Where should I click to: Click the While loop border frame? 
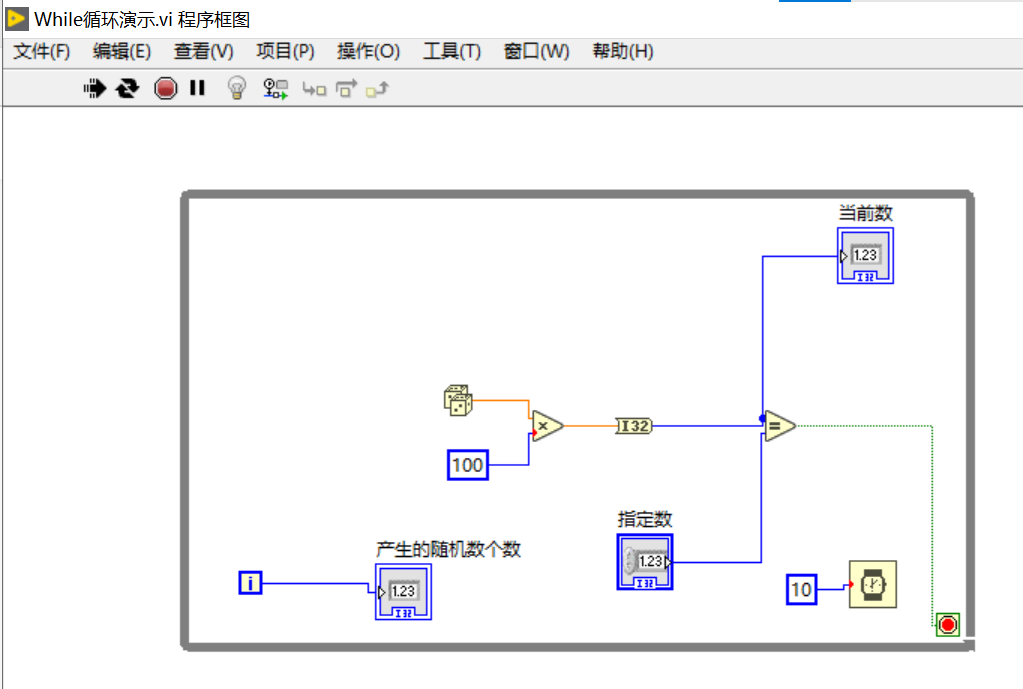coord(577,194)
